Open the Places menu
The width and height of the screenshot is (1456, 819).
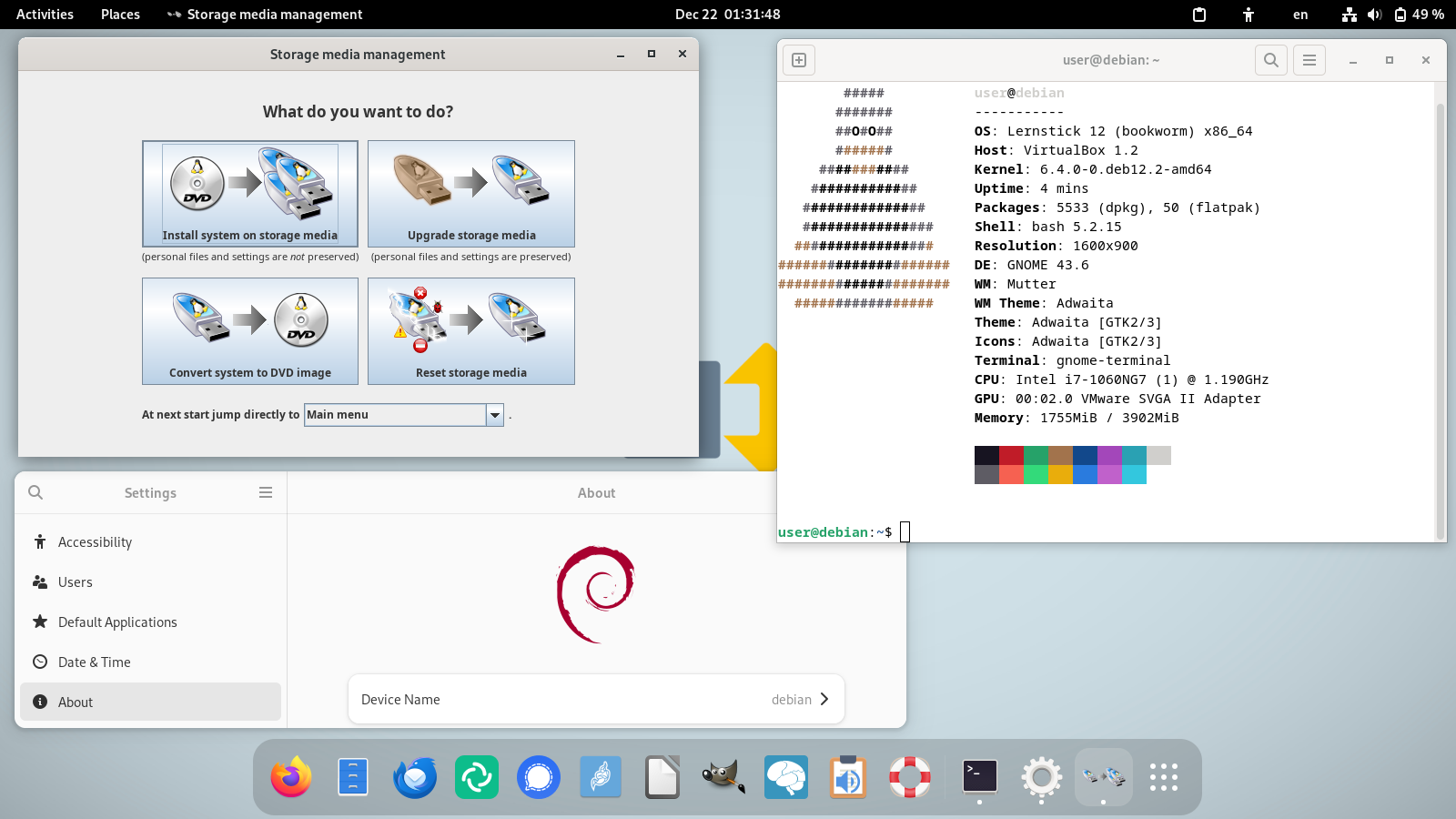[120, 15]
